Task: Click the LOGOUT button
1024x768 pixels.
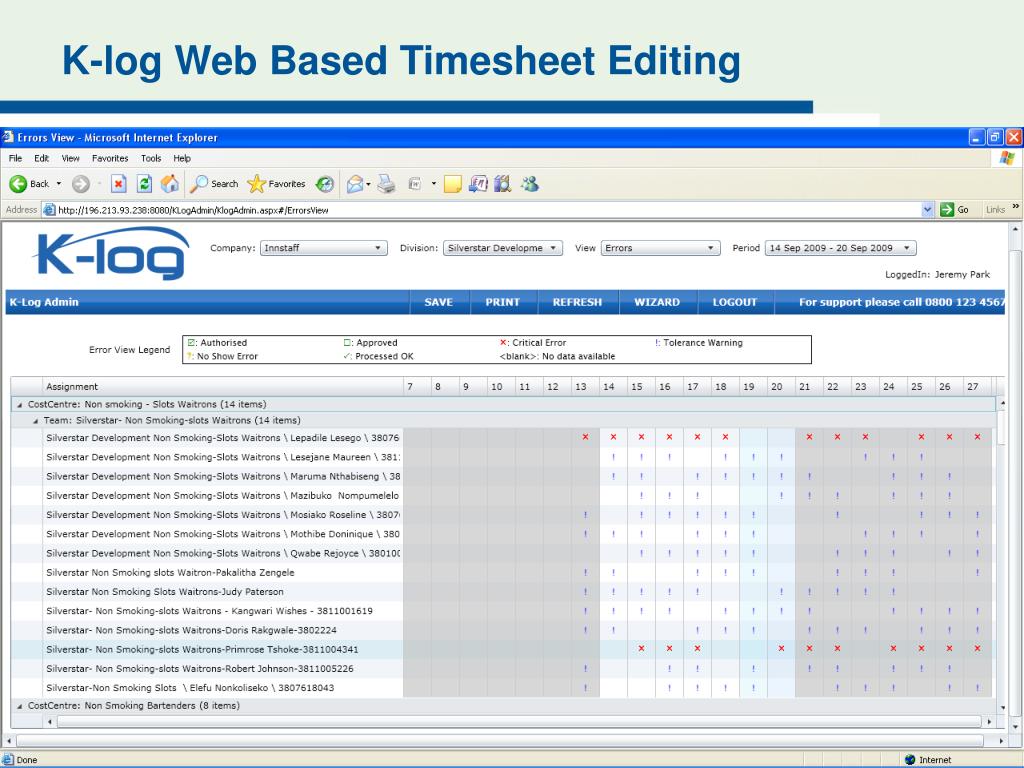Action: tap(735, 302)
